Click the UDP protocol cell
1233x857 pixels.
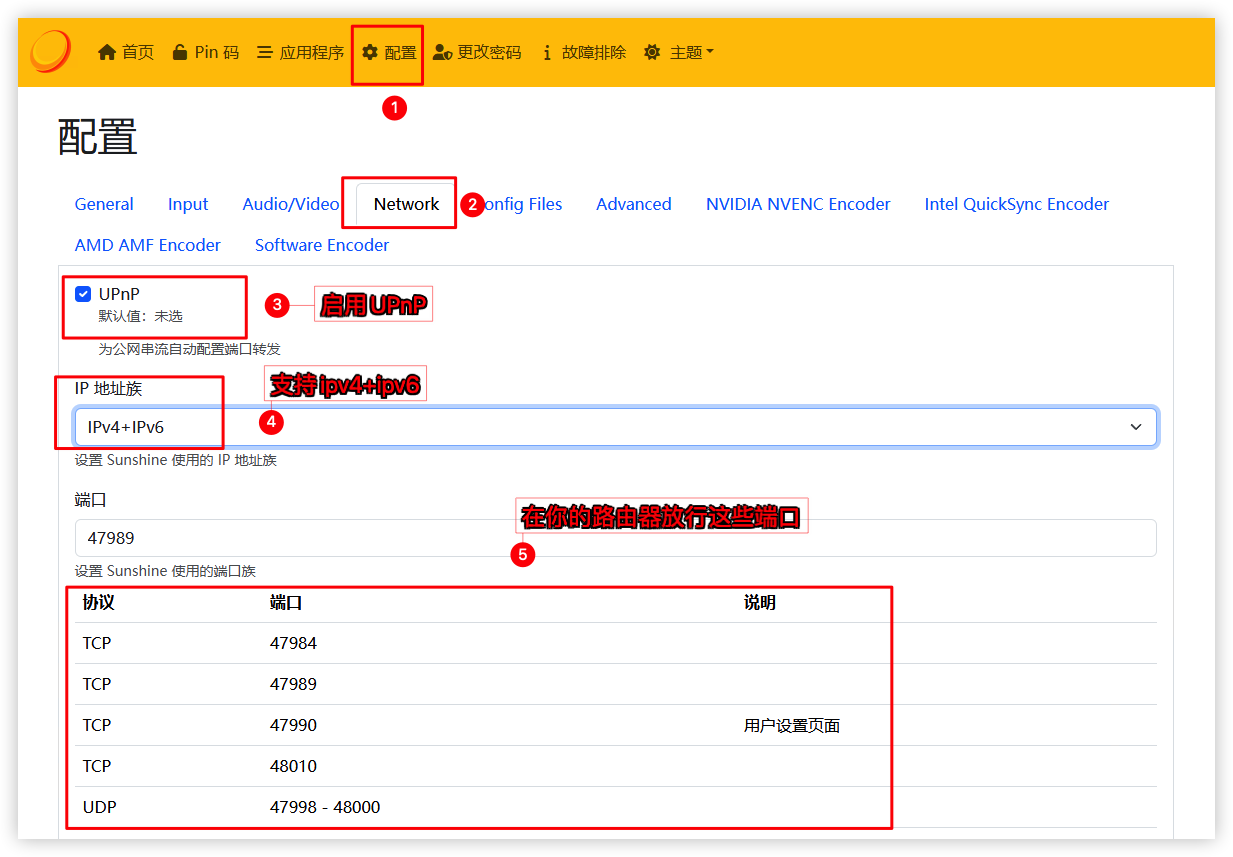pos(100,807)
